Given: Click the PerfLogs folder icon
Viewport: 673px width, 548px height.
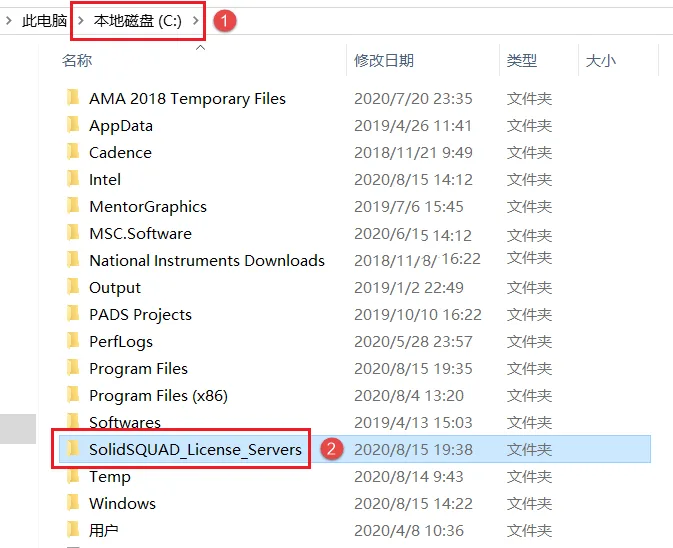Looking at the screenshot, I should click(x=73, y=341).
